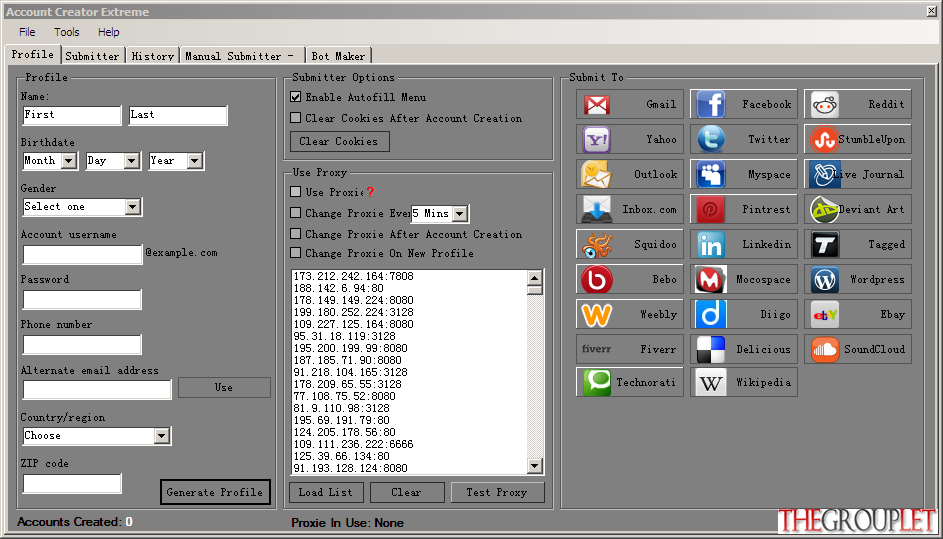
Task: Go to the Bot Maker tab
Action: 338,56
